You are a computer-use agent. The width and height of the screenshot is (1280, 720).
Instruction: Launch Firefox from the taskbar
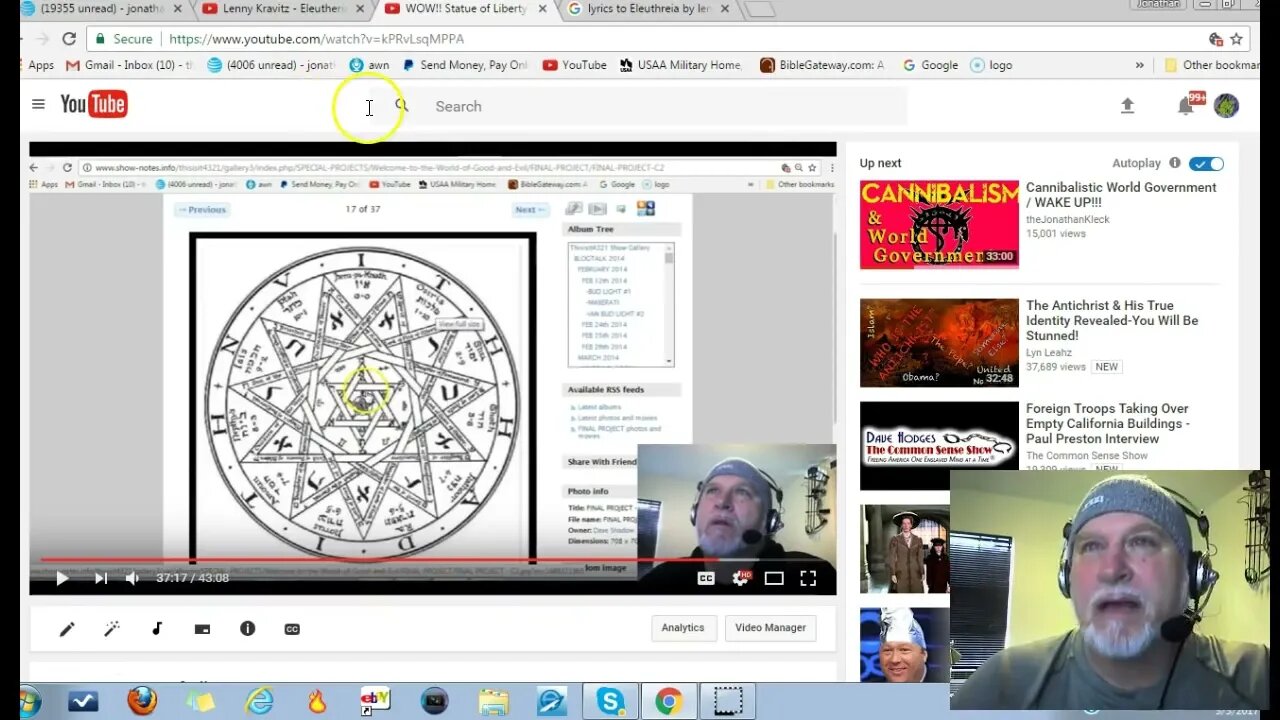(x=142, y=701)
